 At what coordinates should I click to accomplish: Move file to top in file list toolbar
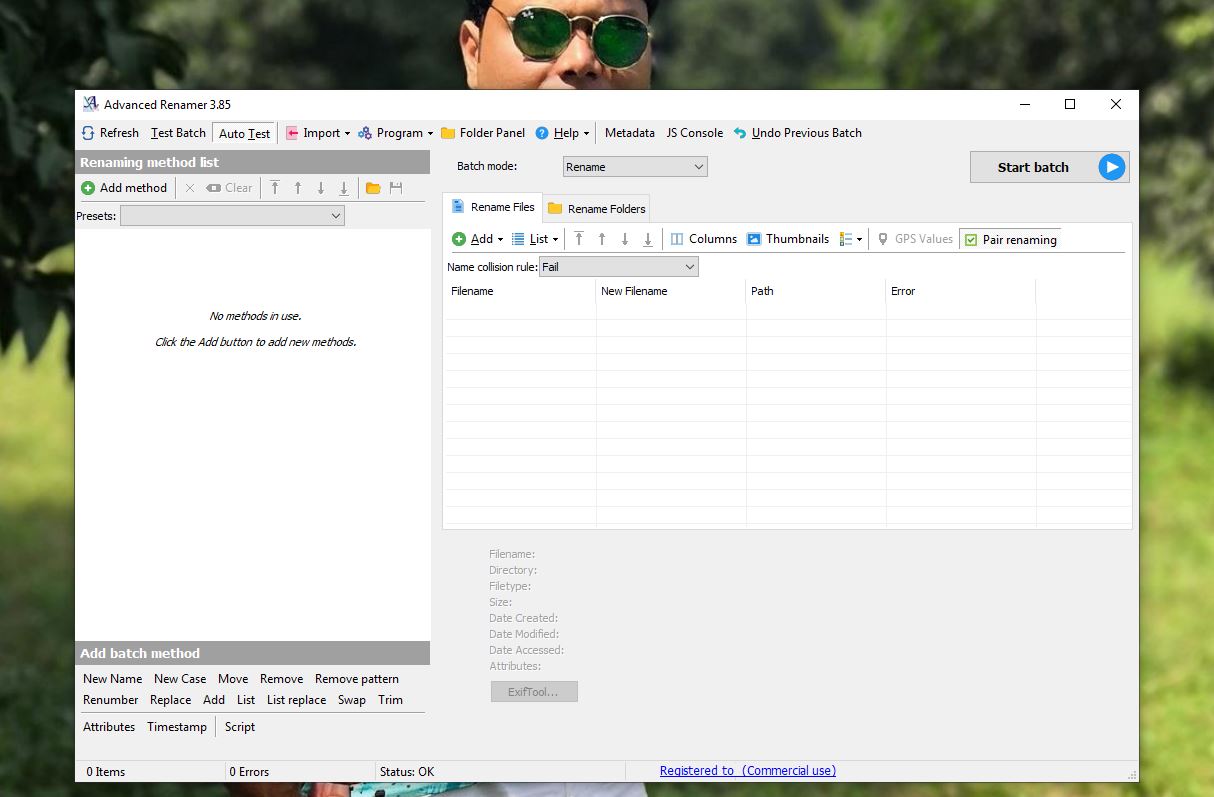tap(579, 239)
